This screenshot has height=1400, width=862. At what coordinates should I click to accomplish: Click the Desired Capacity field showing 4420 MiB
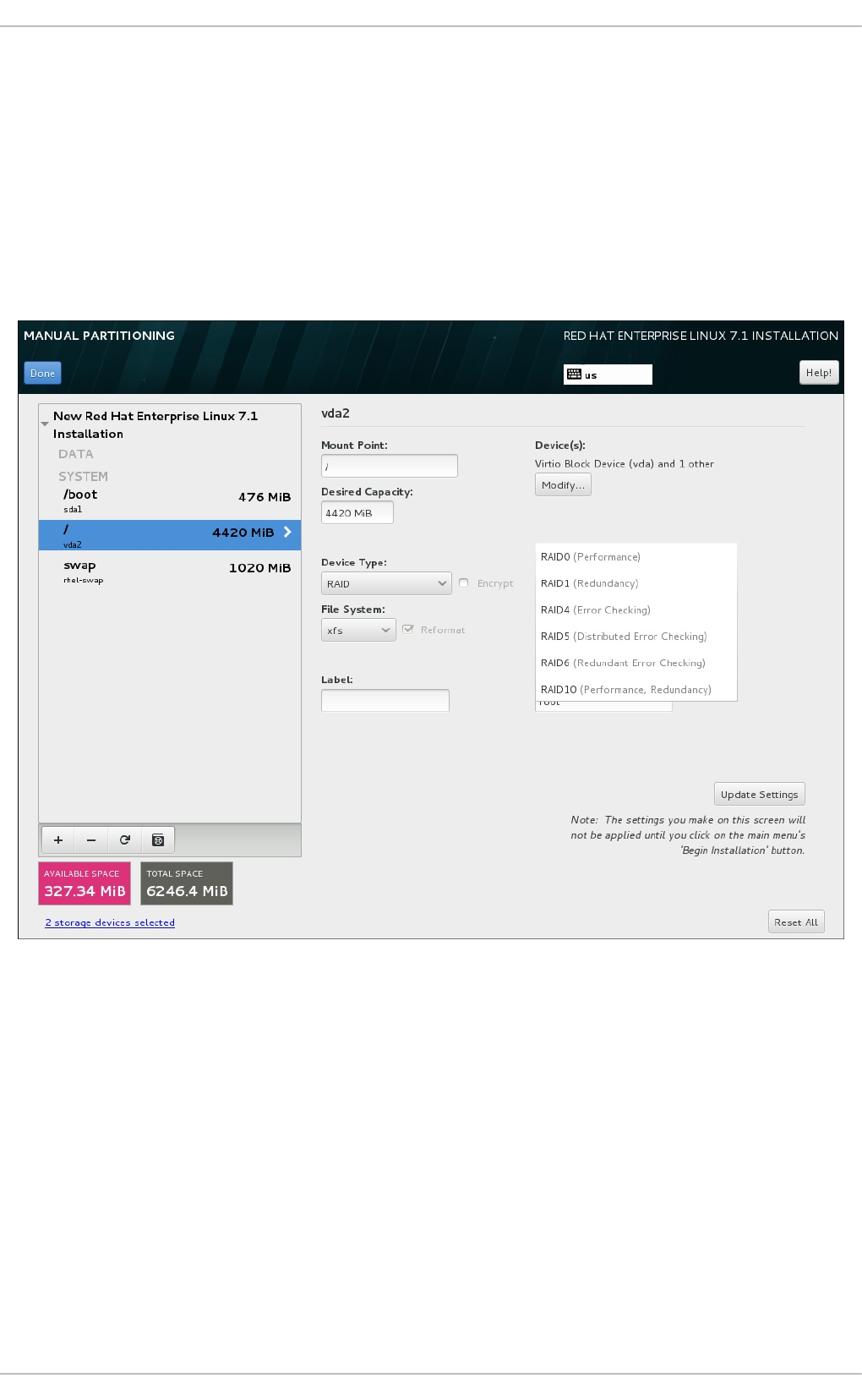tap(357, 512)
